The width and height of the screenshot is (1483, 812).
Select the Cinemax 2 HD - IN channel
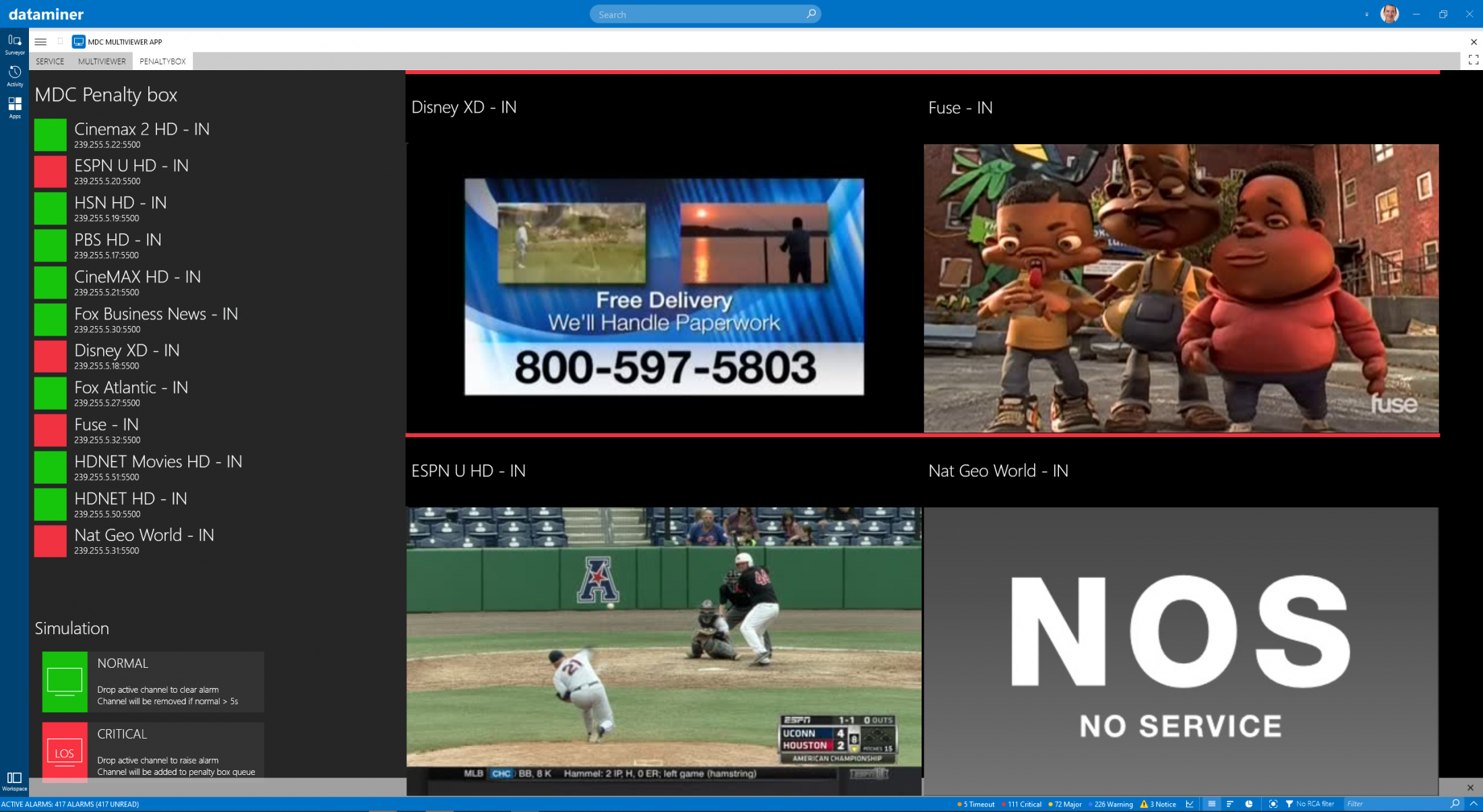[142, 135]
